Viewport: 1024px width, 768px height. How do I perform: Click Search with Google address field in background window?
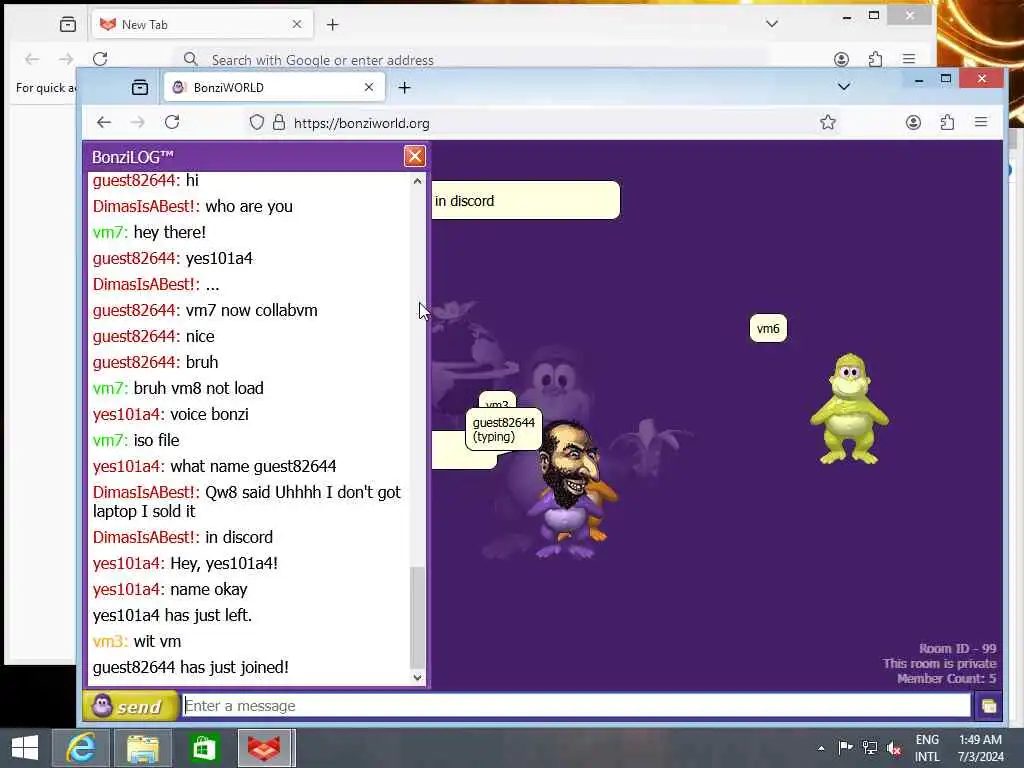click(470, 60)
